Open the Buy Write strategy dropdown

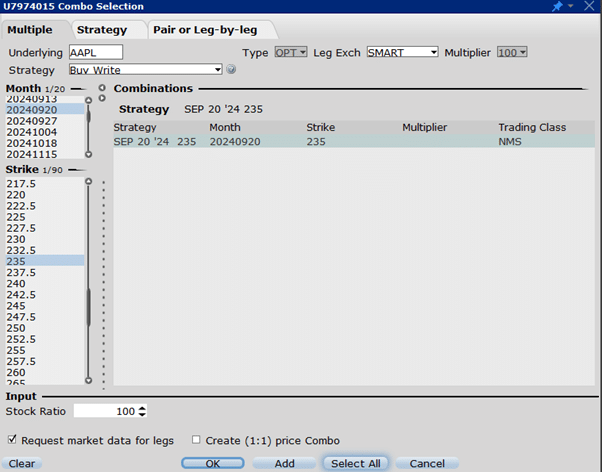tap(146, 70)
